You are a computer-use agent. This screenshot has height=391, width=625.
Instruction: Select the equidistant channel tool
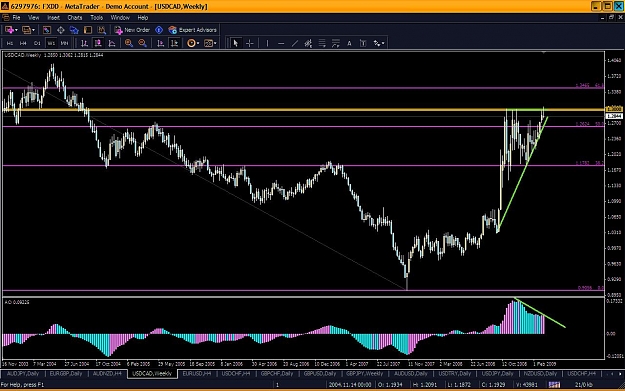[308, 43]
